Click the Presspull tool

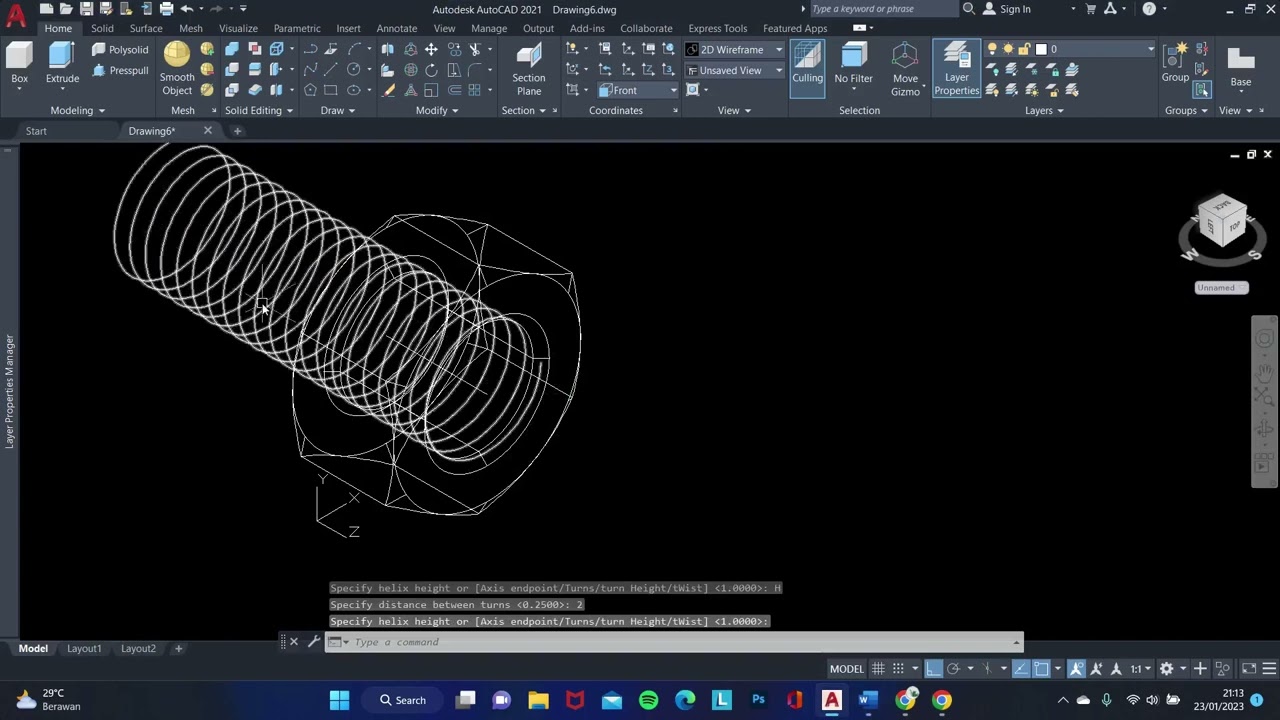coord(120,70)
